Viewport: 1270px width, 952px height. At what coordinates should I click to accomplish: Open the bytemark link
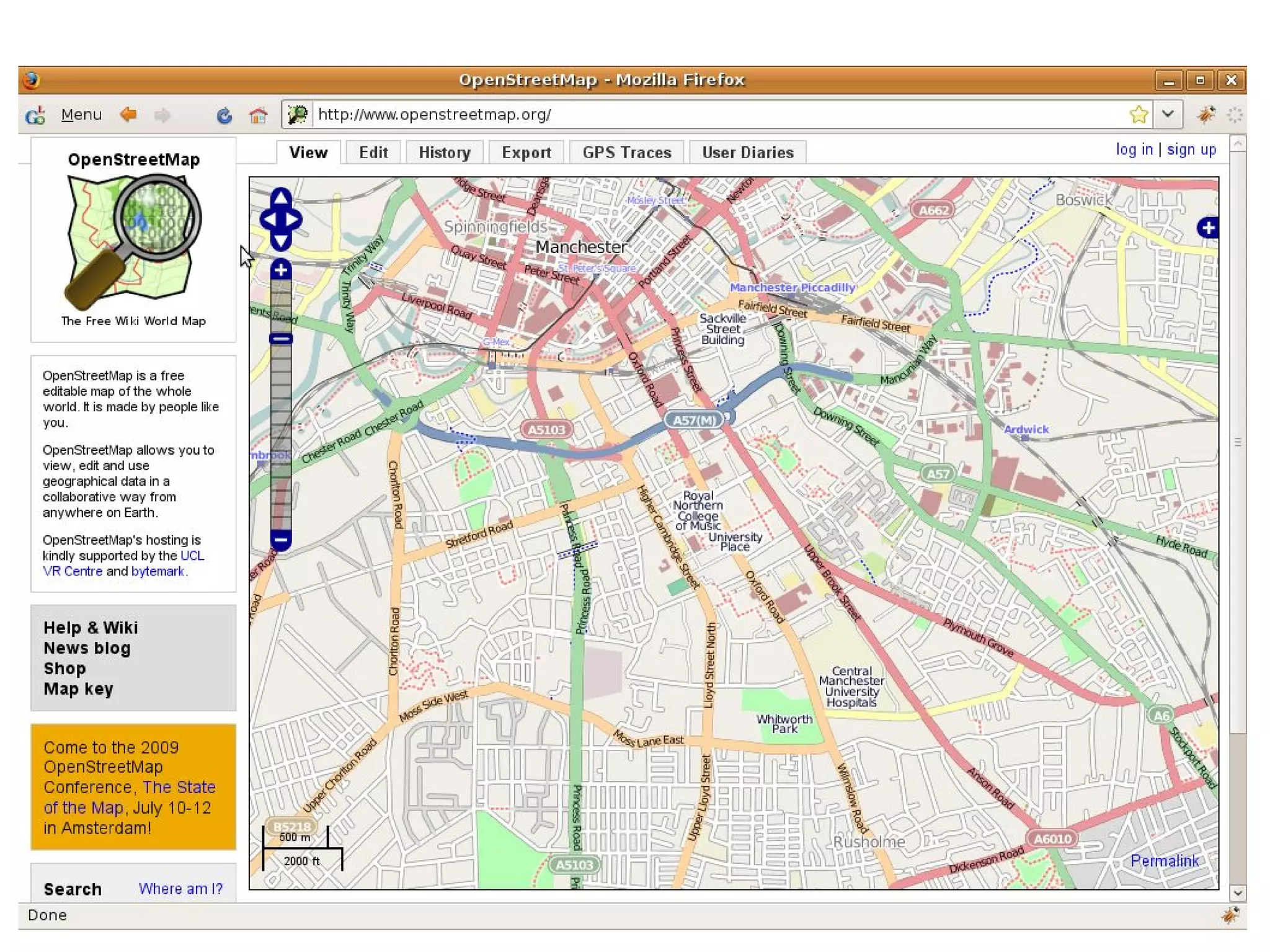pyautogui.click(x=158, y=571)
